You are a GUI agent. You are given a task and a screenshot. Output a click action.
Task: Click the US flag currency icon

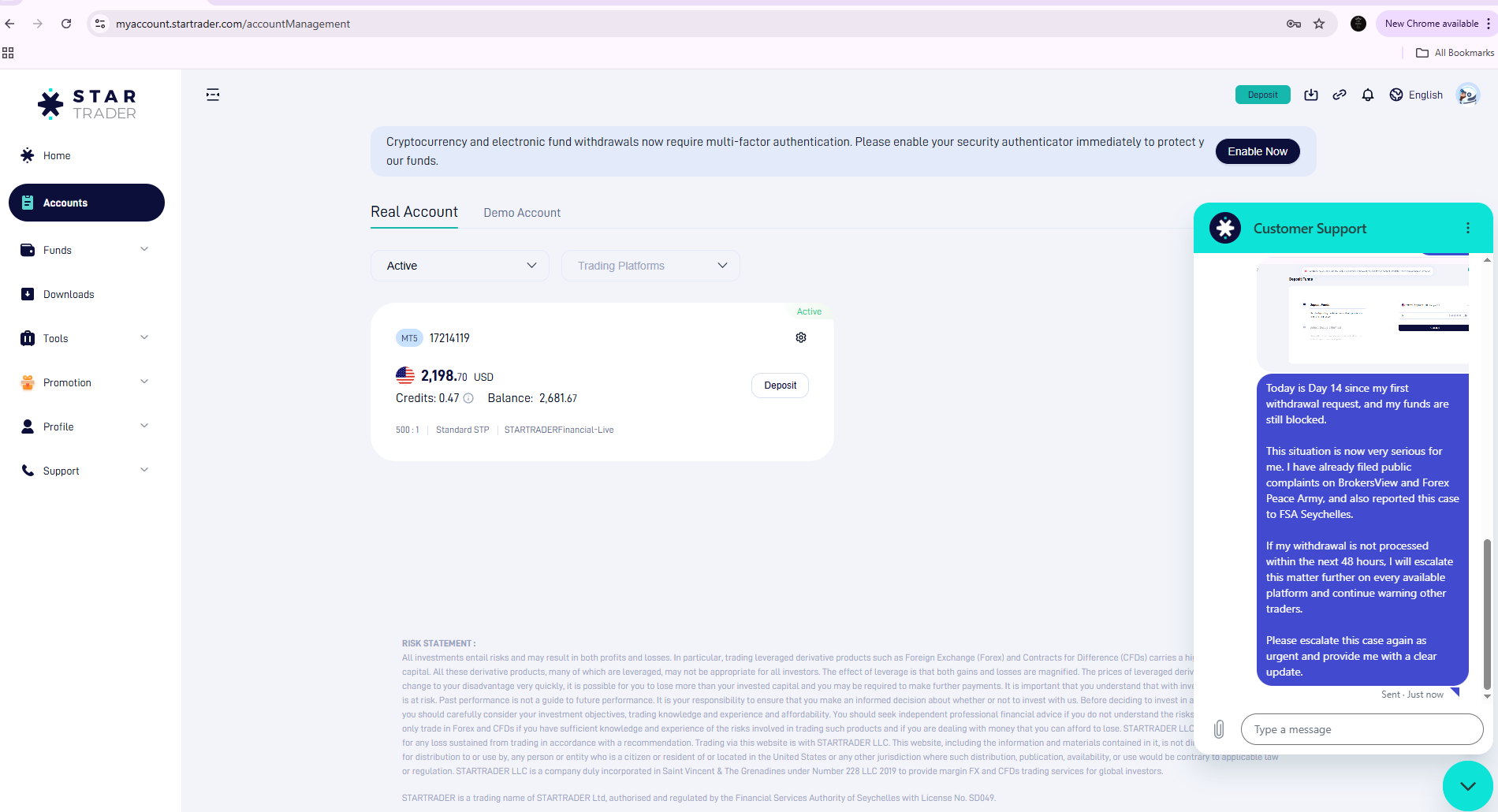tap(405, 376)
